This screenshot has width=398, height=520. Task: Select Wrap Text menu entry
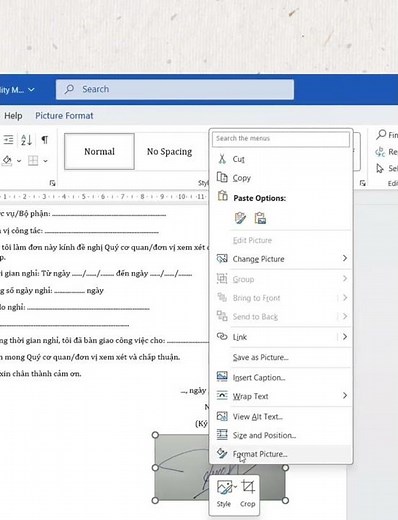[x=281, y=396]
